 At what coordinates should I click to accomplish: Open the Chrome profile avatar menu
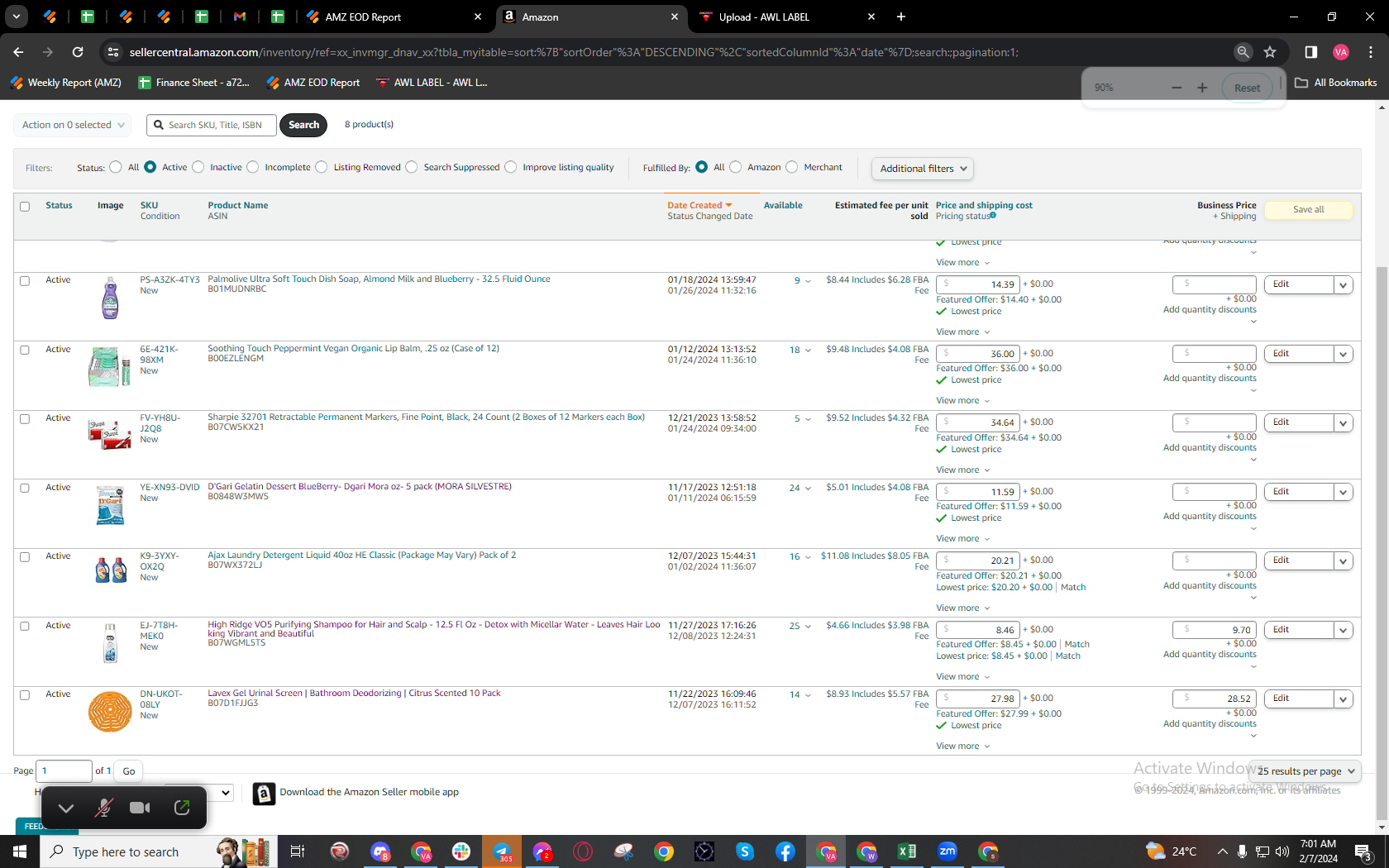[x=1341, y=52]
